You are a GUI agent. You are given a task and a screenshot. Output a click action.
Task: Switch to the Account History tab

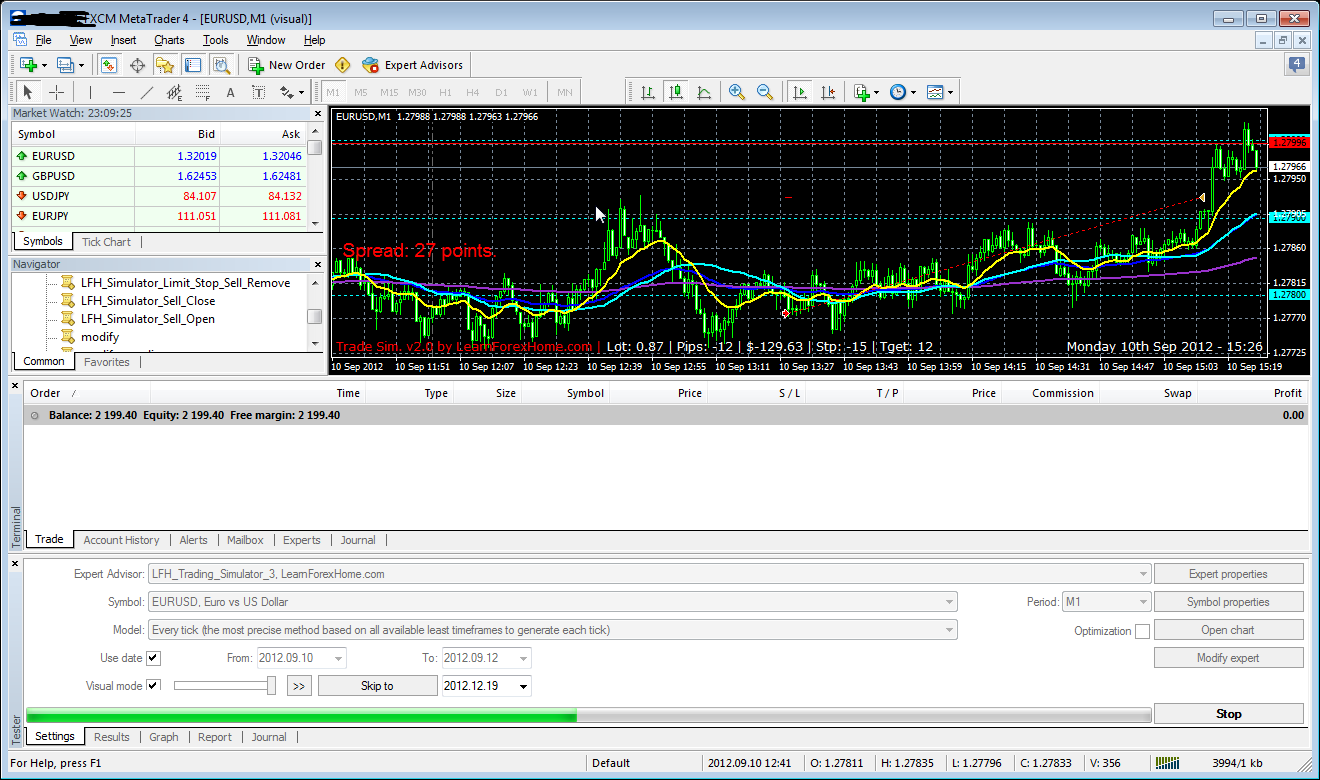pyautogui.click(x=121, y=540)
